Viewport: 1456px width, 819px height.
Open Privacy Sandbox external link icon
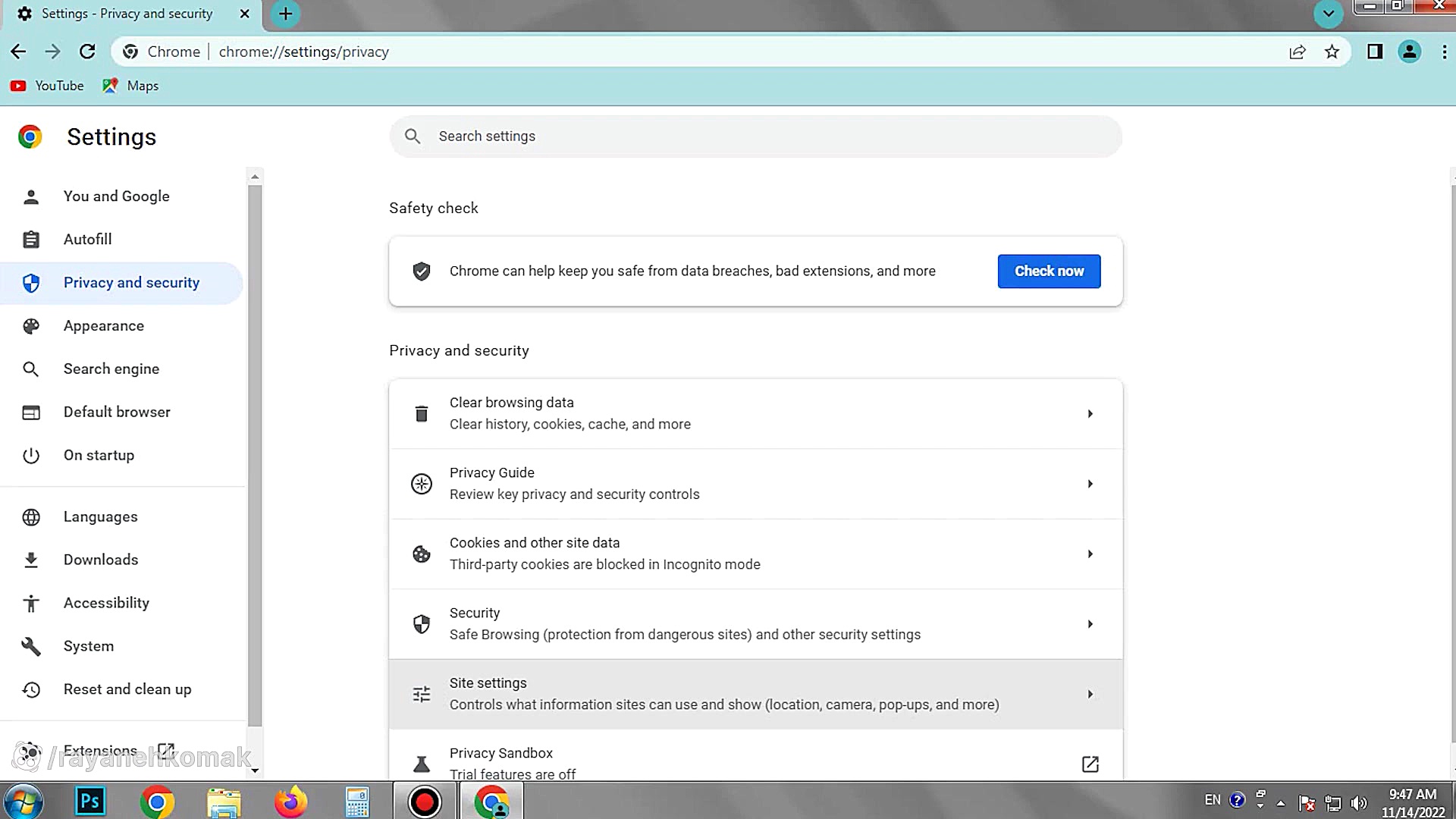point(1090,764)
